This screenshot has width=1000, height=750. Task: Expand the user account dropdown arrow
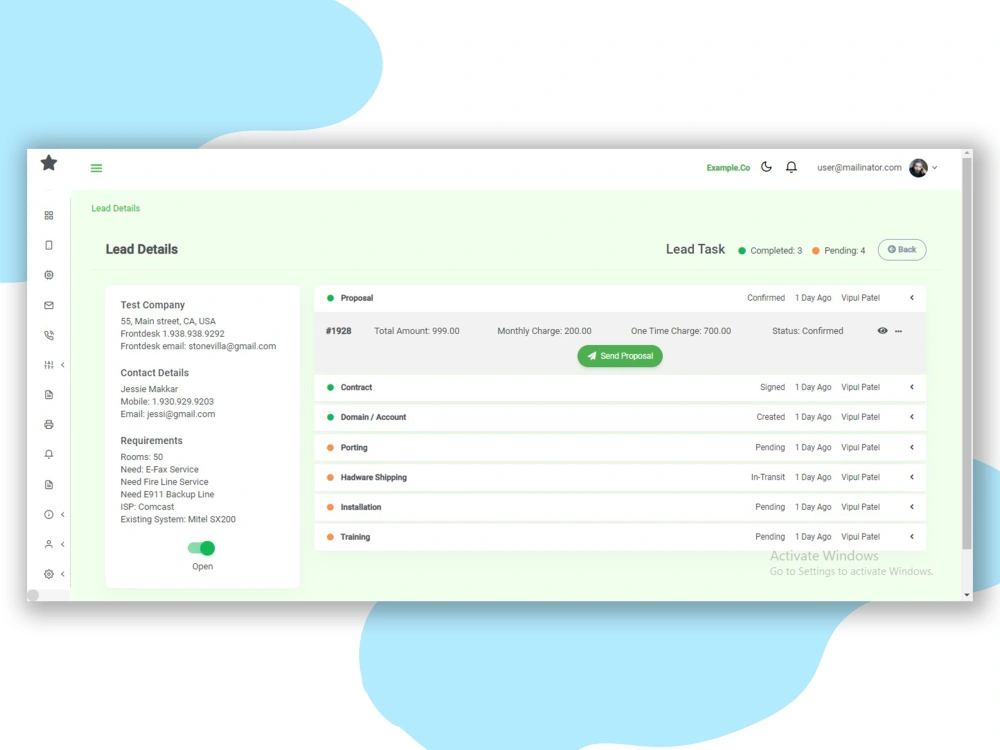(x=935, y=168)
